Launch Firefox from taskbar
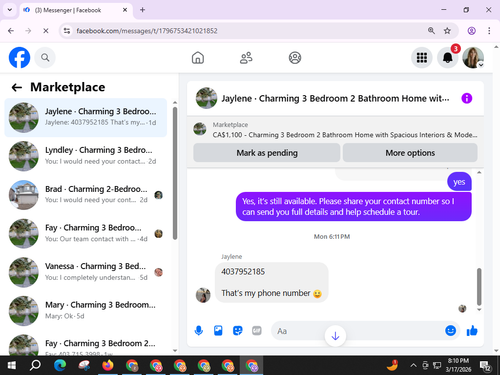 click(108, 365)
